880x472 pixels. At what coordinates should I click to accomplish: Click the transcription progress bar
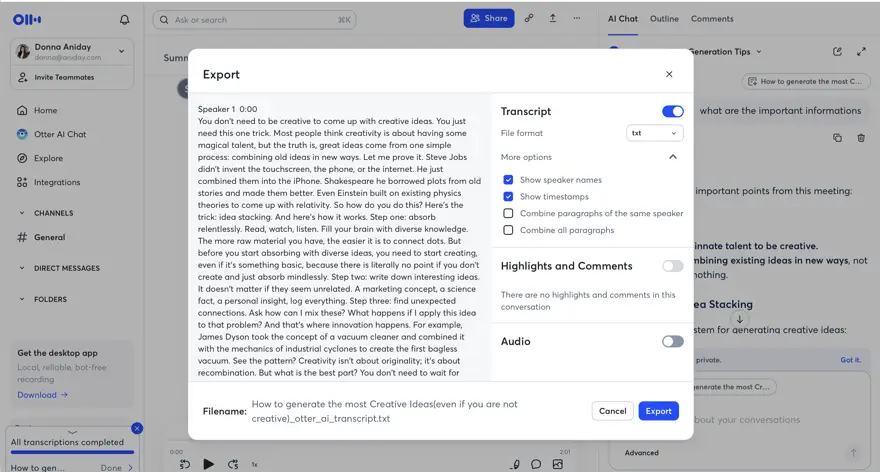point(72,452)
